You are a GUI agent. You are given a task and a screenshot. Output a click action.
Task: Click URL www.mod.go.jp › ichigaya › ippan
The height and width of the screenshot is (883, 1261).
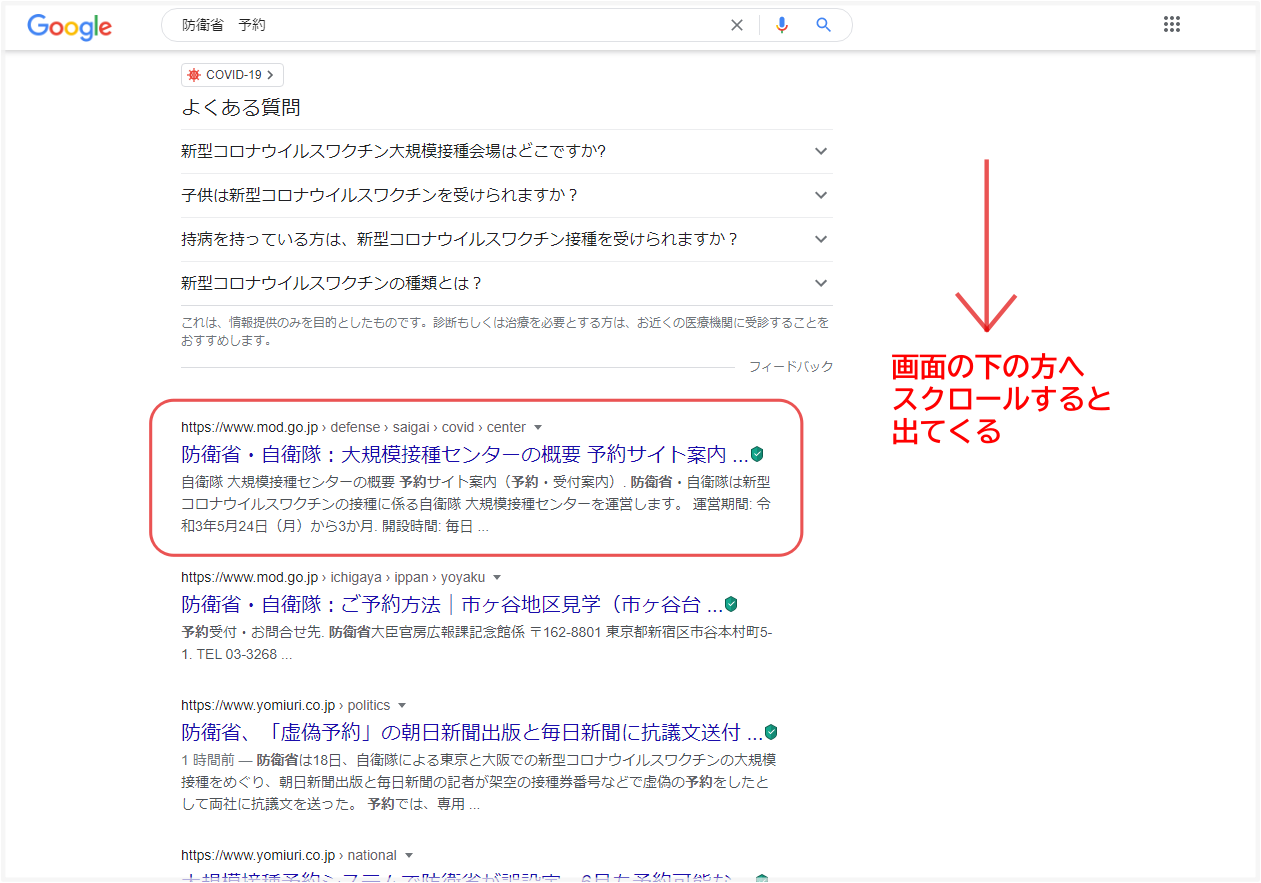click(333, 578)
